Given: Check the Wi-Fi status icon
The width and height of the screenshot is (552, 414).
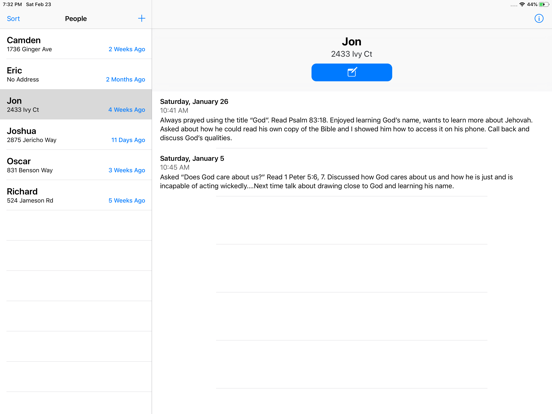Looking at the screenshot, I should click(522, 4).
